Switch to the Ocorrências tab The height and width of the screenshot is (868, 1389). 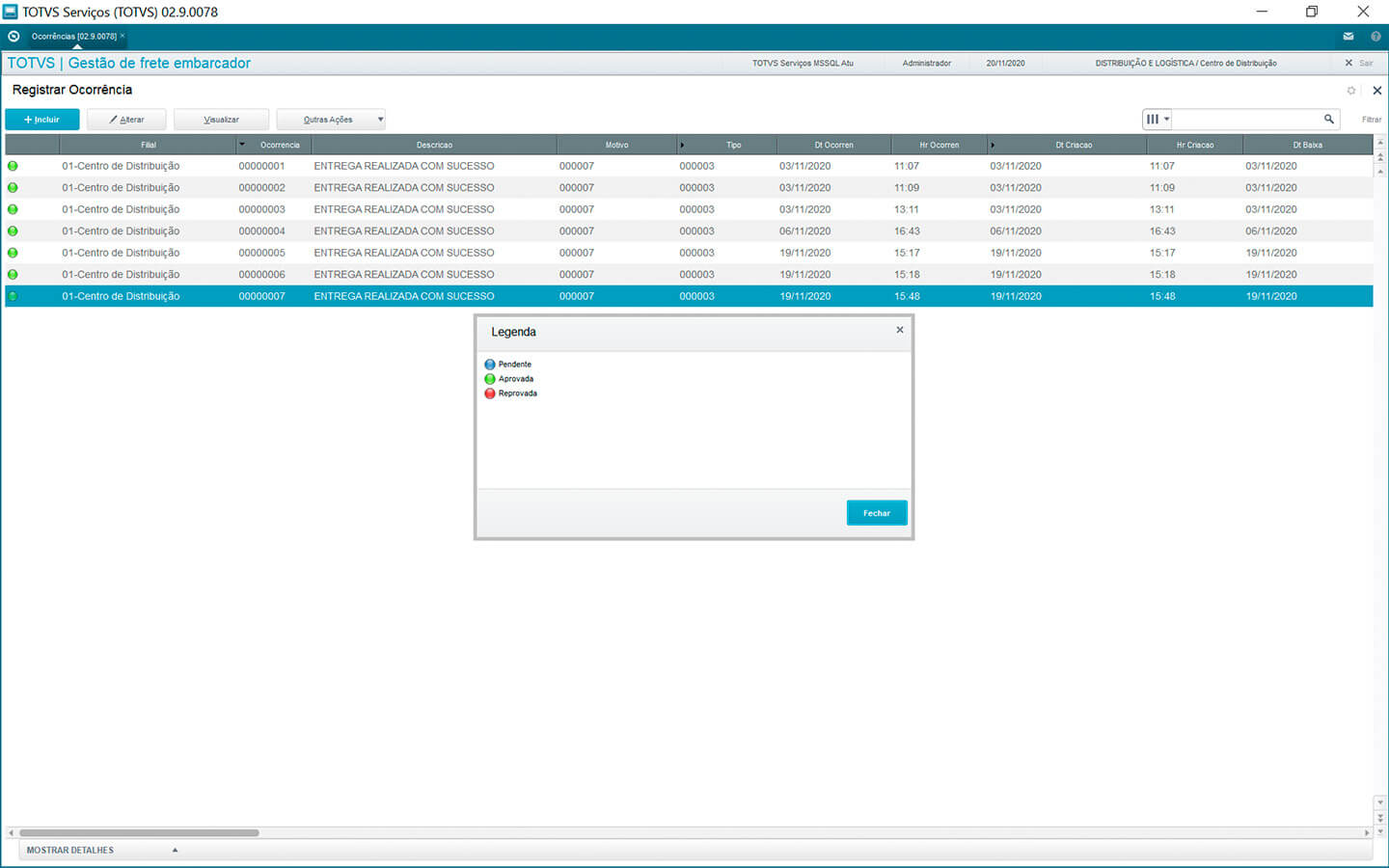[73, 37]
